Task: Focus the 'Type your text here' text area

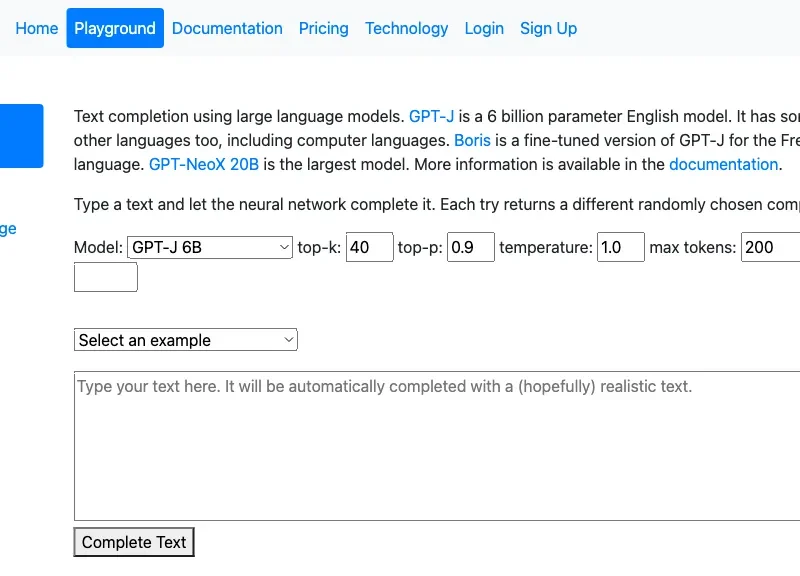Action: 437,445
